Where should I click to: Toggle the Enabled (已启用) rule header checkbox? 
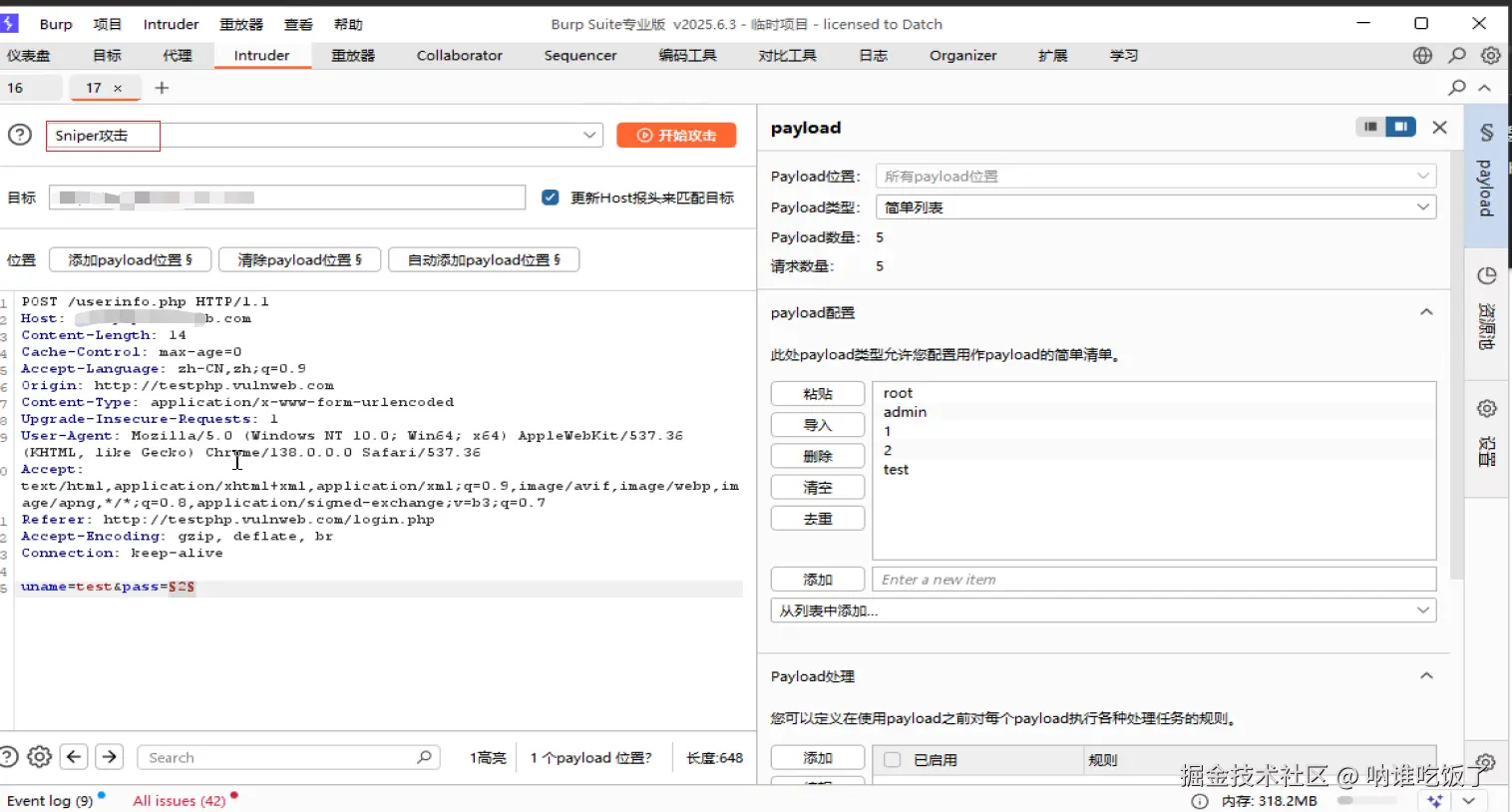coord(893,759)
